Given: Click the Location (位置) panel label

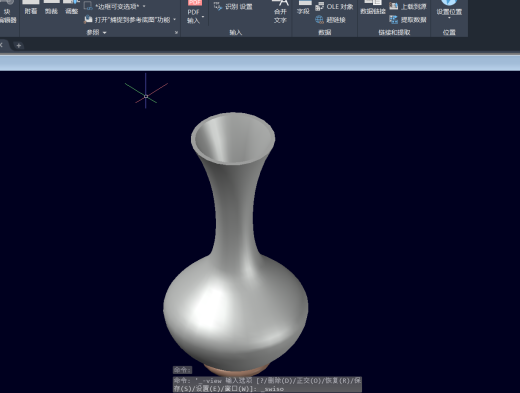Looking at the screenshot, I should point(449,32).
